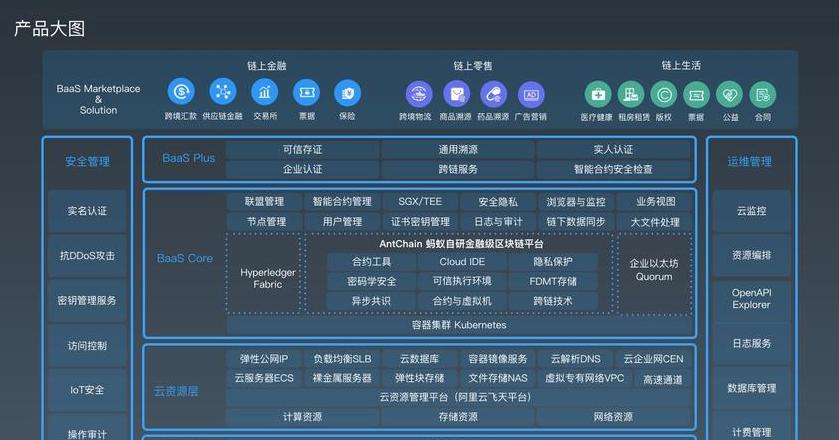Click the 虚拟专有网络VPC box
The image size is (839, 440).
(584, 378)
